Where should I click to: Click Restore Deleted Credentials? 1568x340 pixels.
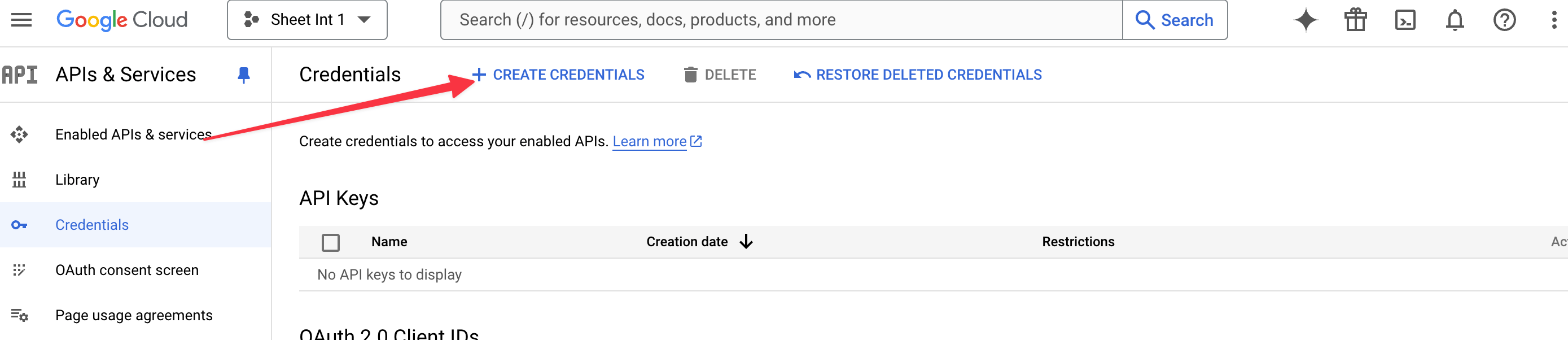pos(918,75)
